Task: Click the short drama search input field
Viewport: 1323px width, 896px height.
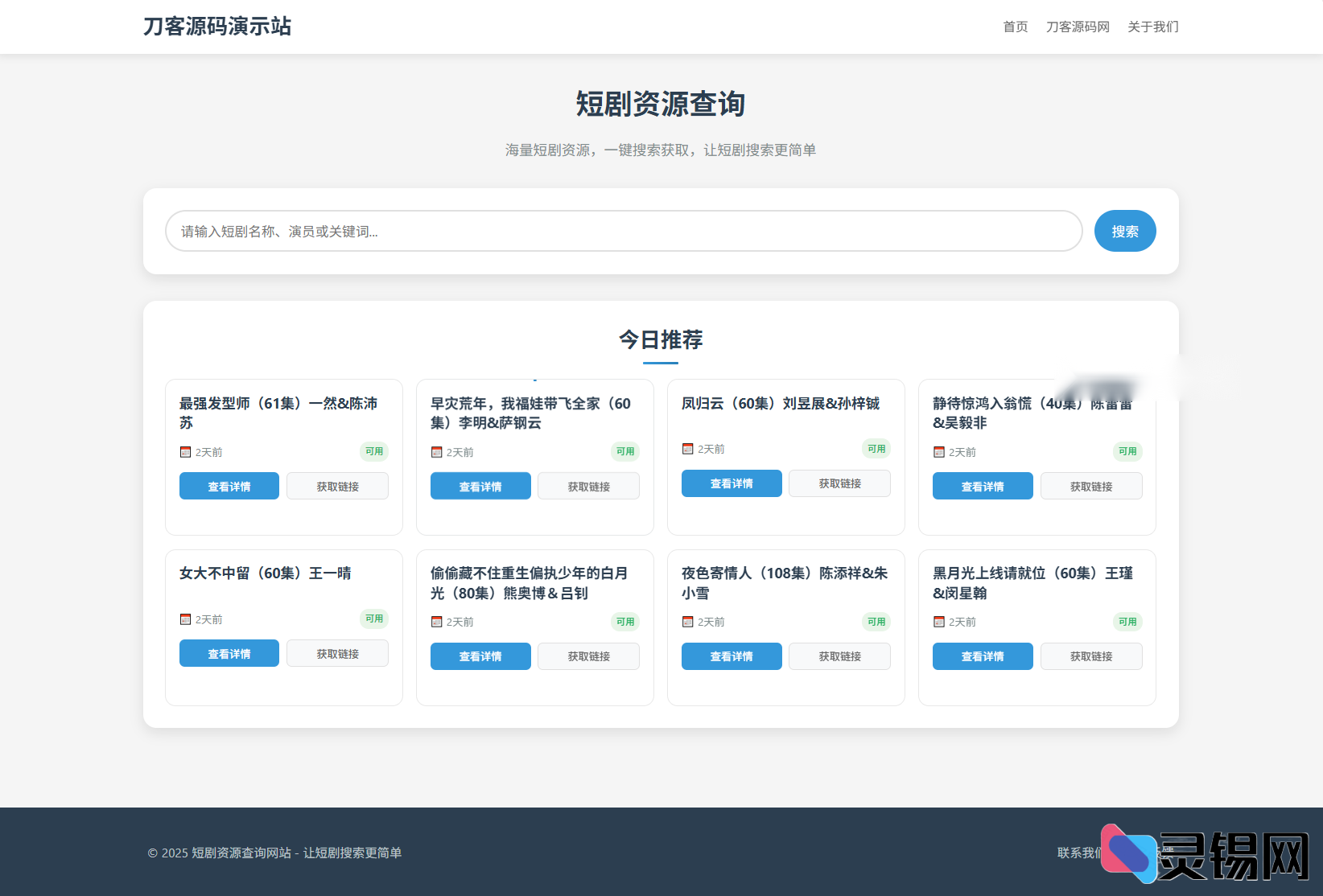Action: tap(624, 231)
